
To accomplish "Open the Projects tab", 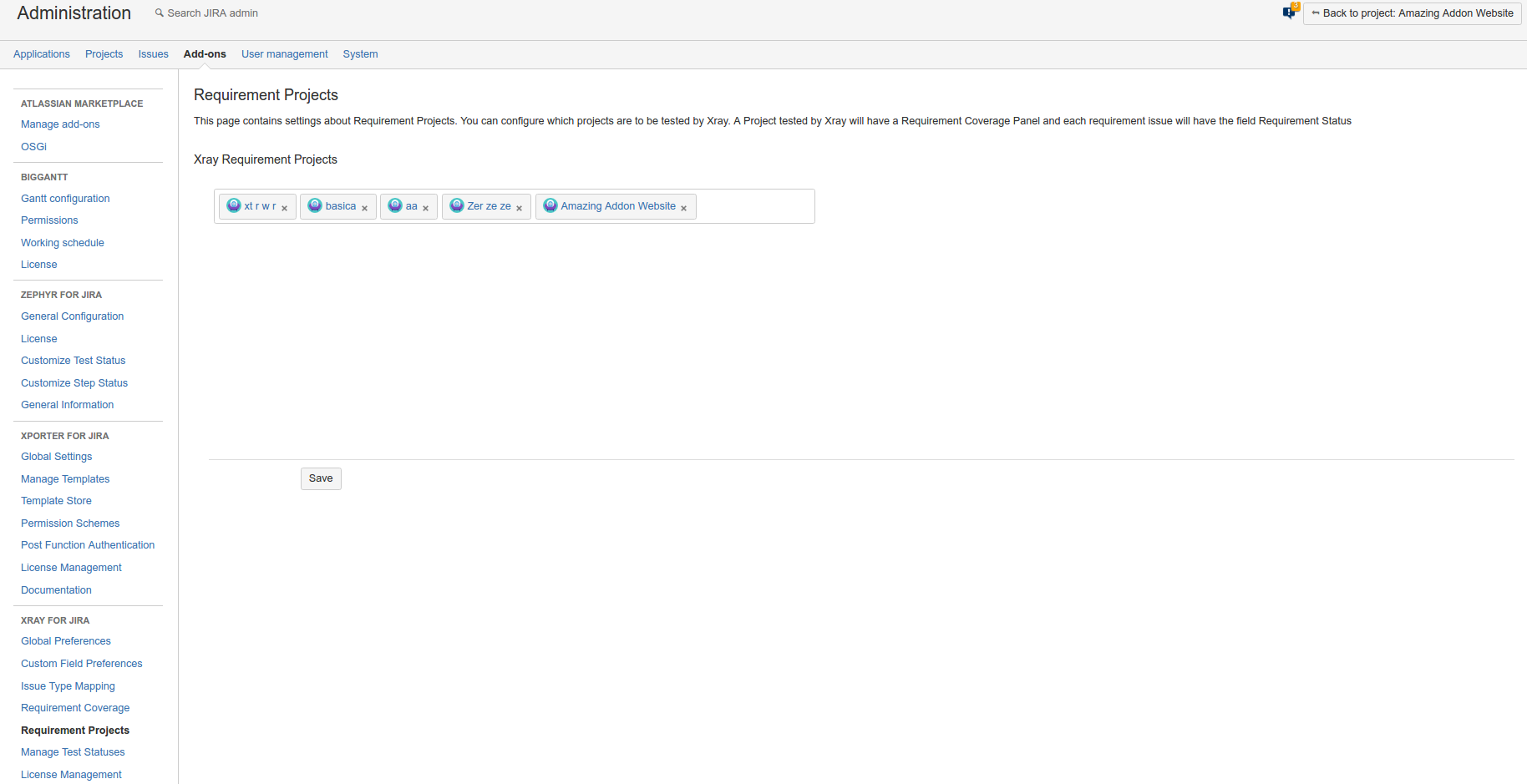I will point(104,54).
